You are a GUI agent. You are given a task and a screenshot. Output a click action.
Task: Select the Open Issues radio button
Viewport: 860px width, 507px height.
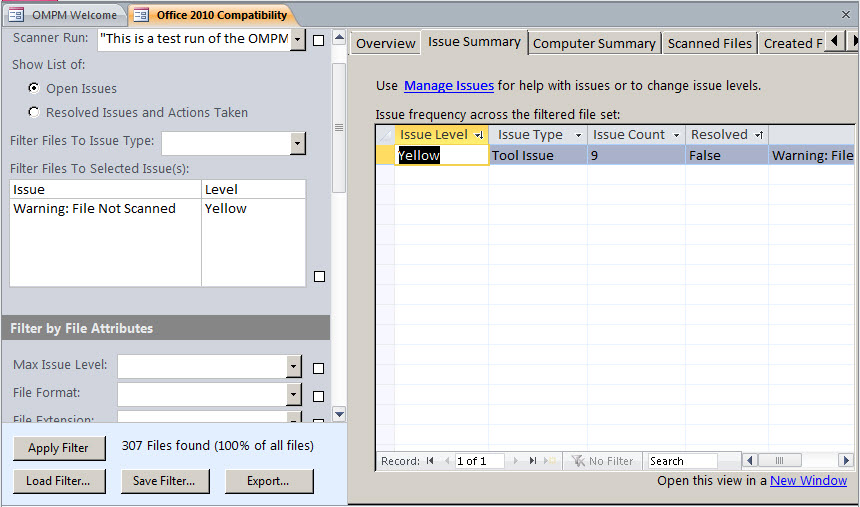coord(34,88)
